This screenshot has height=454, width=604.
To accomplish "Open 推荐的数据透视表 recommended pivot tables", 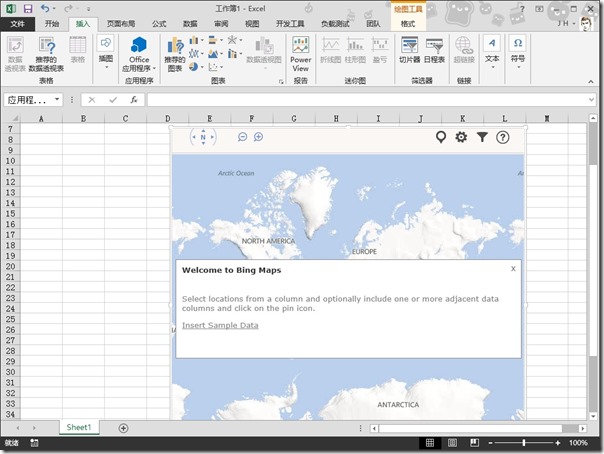I will pyautogui.click(x=46, y=54).
